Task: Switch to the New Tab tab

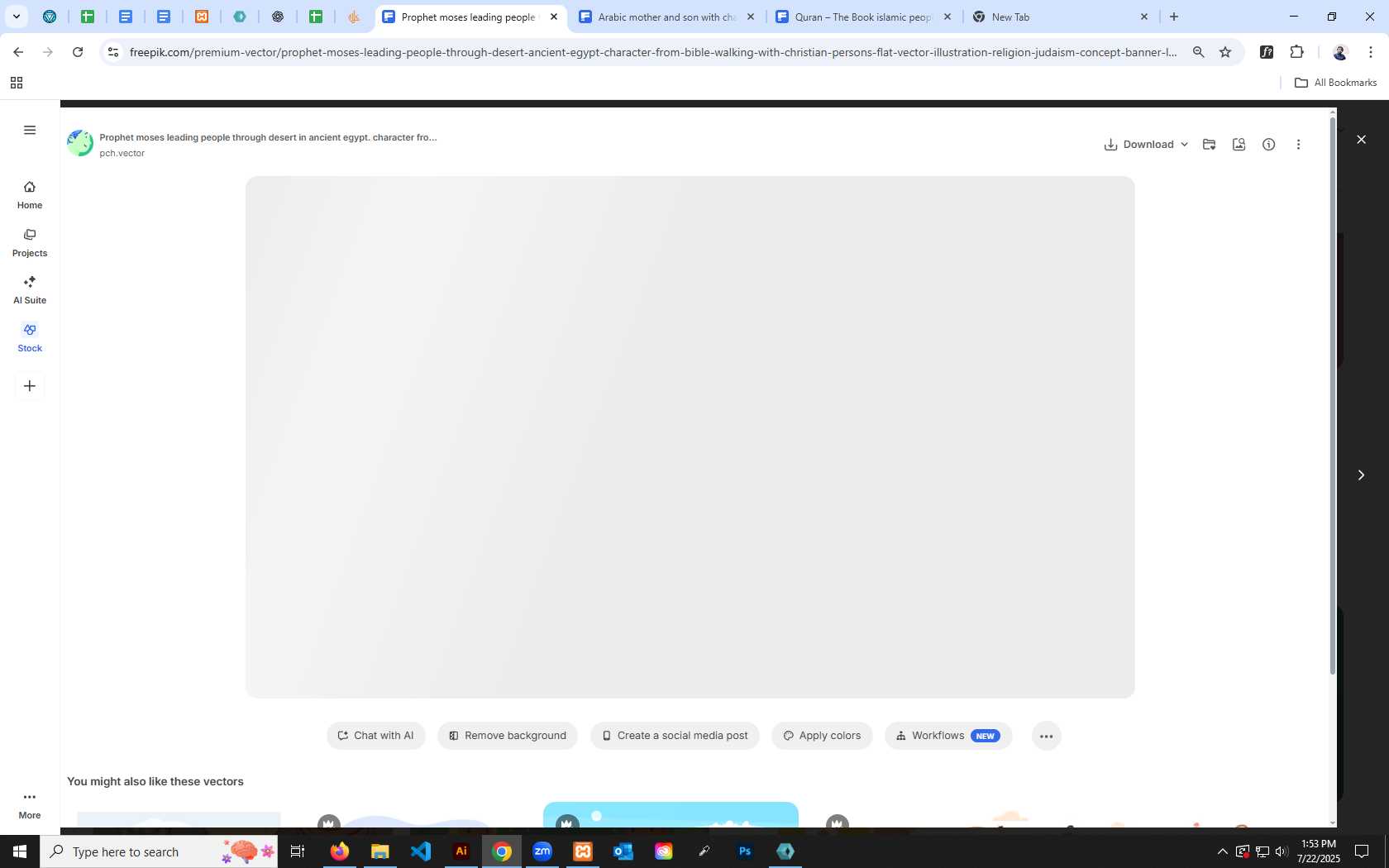Action: click(x=1060, y=17)
